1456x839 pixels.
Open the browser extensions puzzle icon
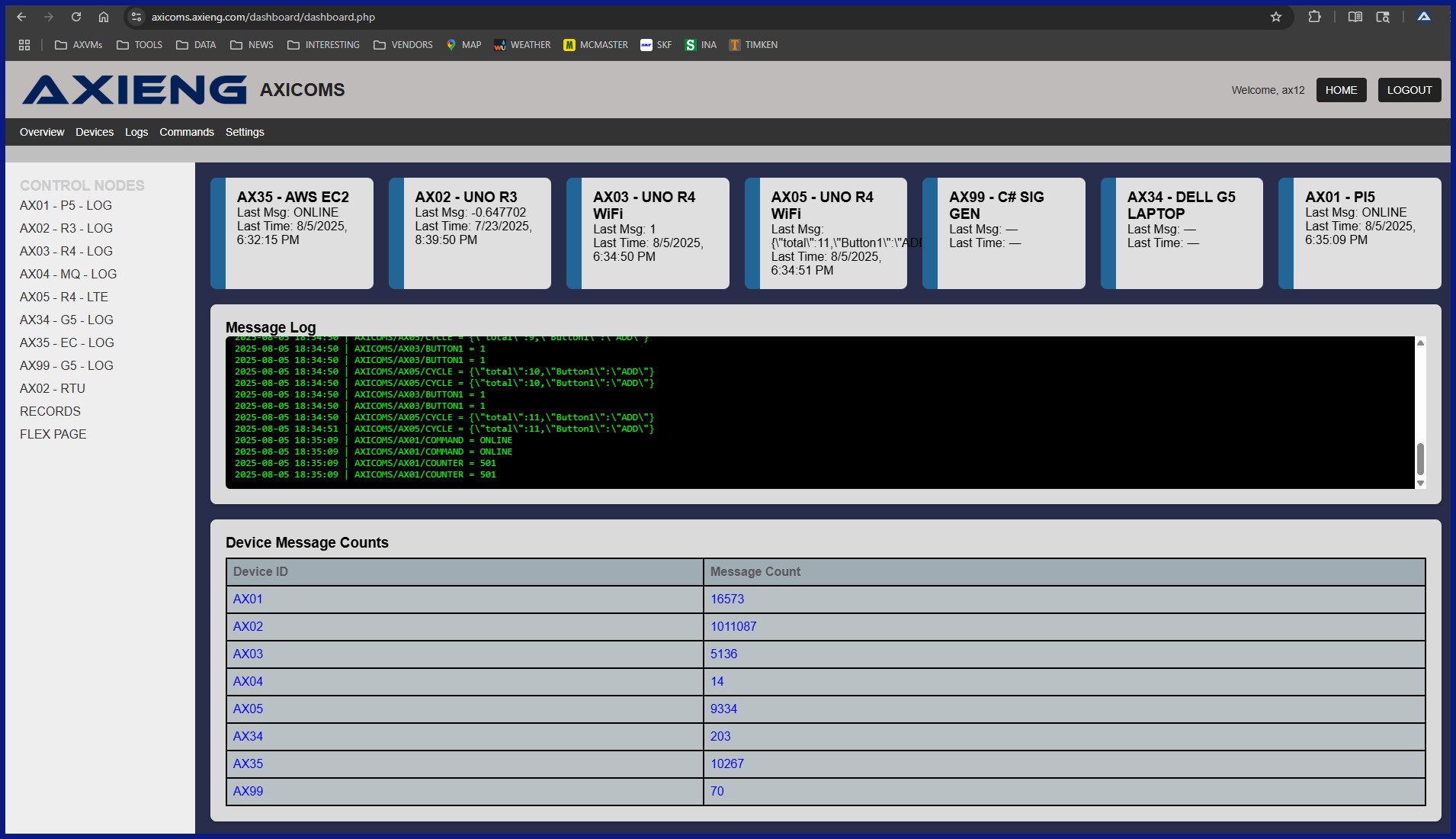[1314, 16]
